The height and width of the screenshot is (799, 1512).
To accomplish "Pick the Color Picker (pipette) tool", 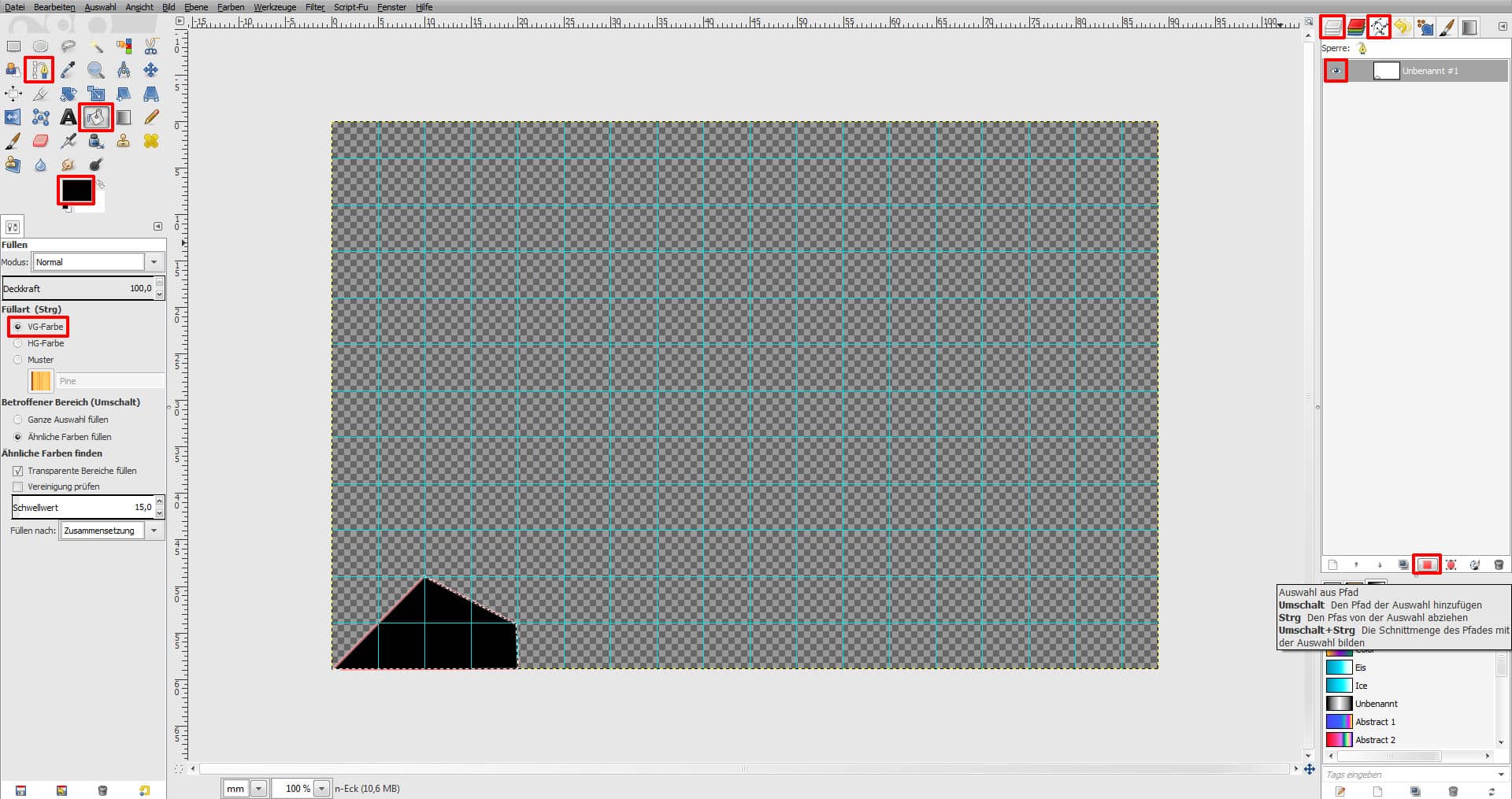I will coord(68,69).
